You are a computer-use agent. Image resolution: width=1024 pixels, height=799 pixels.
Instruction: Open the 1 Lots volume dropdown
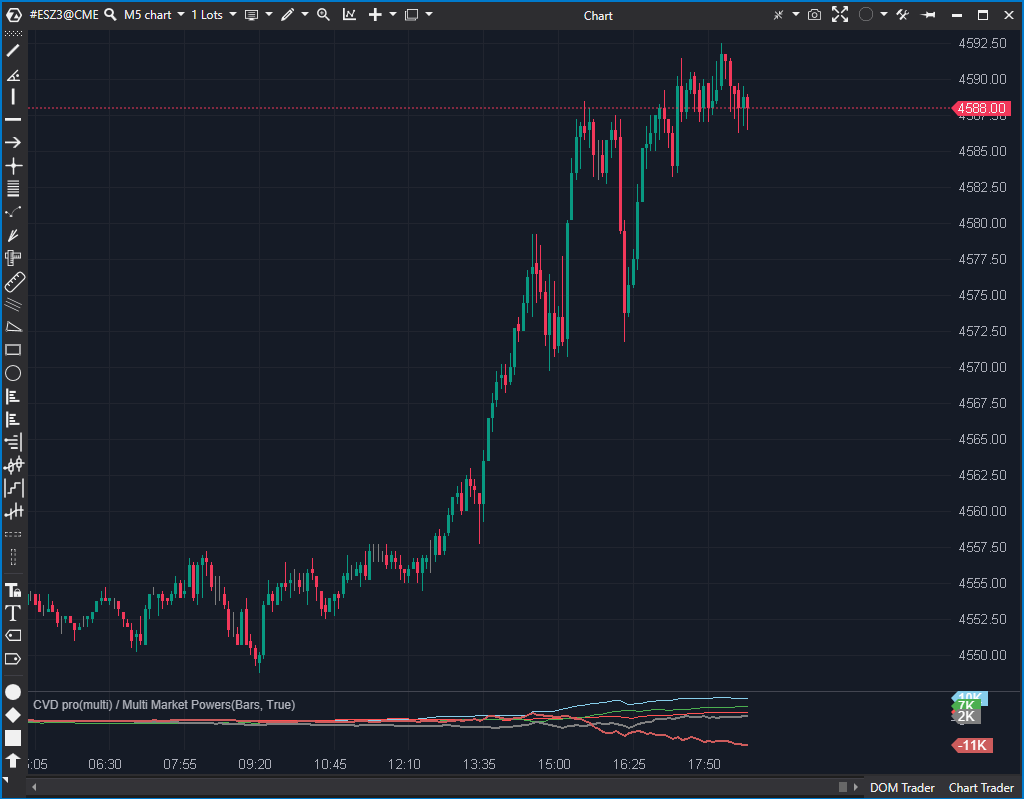[x=214, y=14]
